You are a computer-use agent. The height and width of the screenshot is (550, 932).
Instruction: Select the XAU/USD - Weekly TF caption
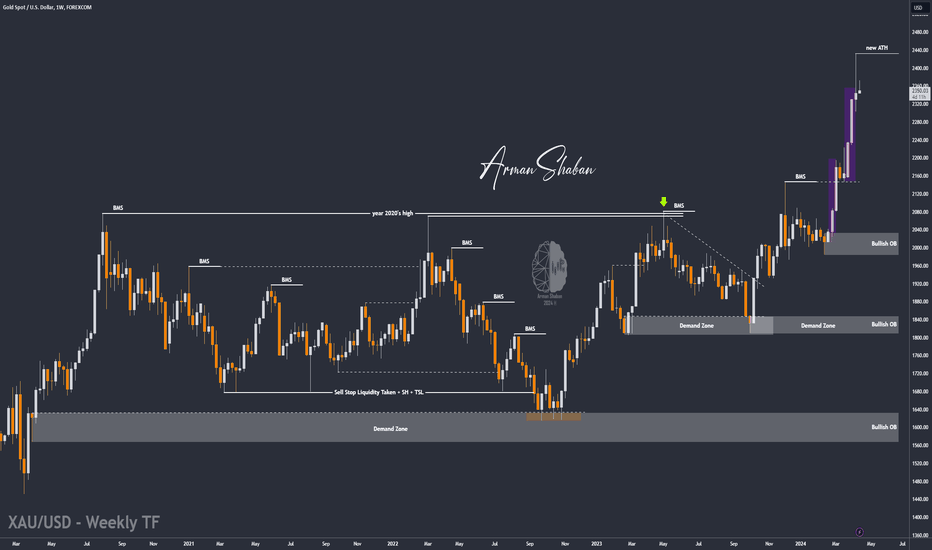[x=84, y=522]
